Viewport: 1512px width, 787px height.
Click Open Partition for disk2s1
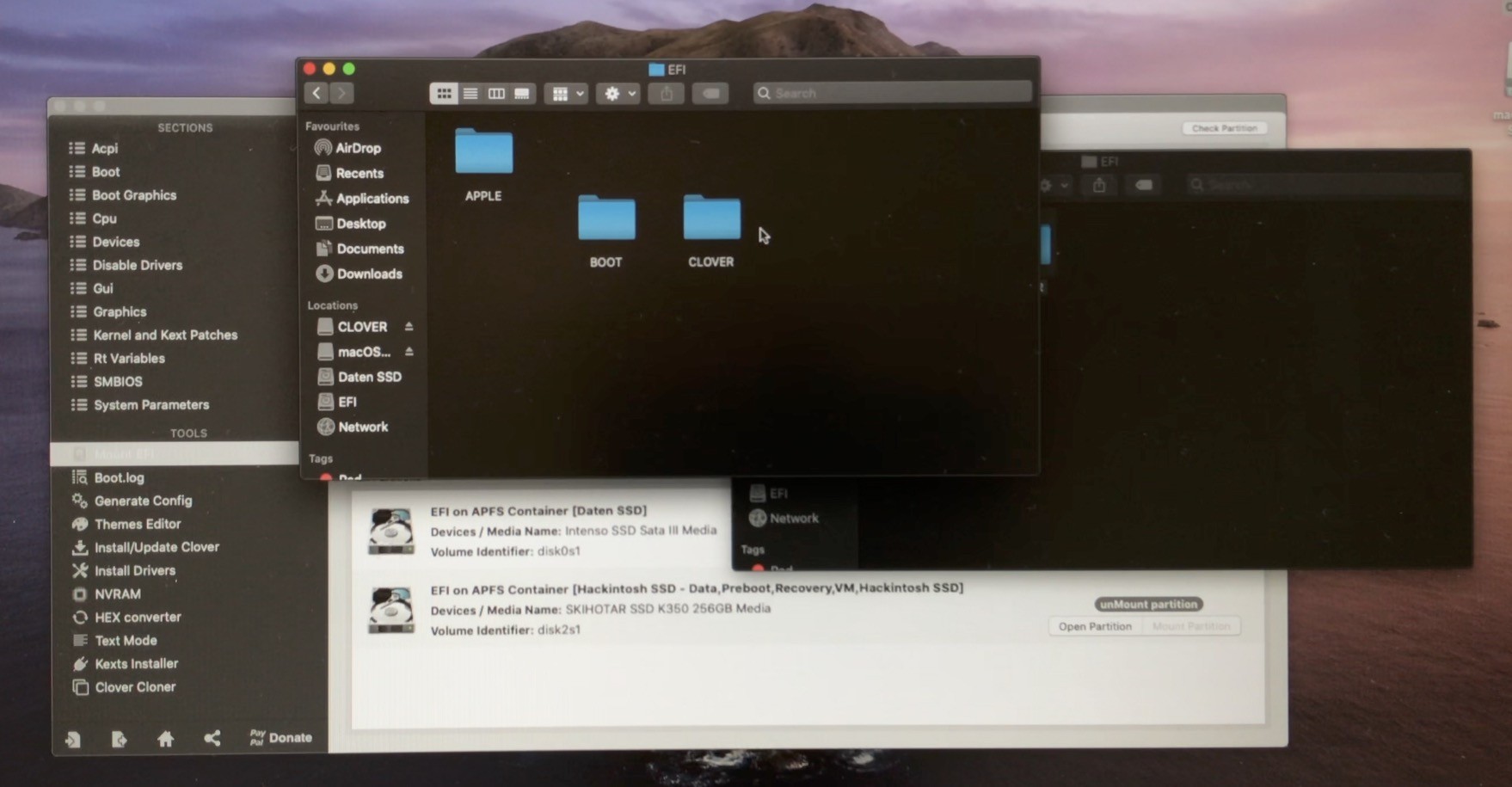(1095, 626)
